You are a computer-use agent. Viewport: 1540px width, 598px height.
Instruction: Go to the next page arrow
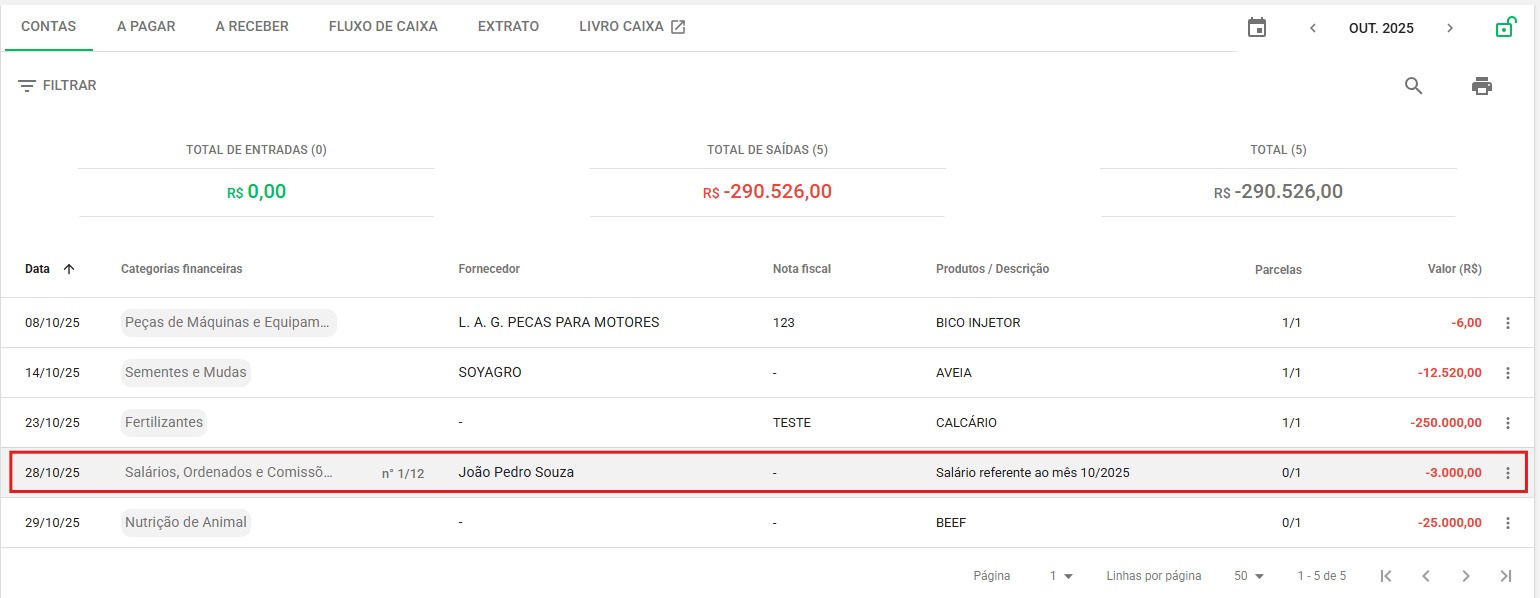[1466, 576]
